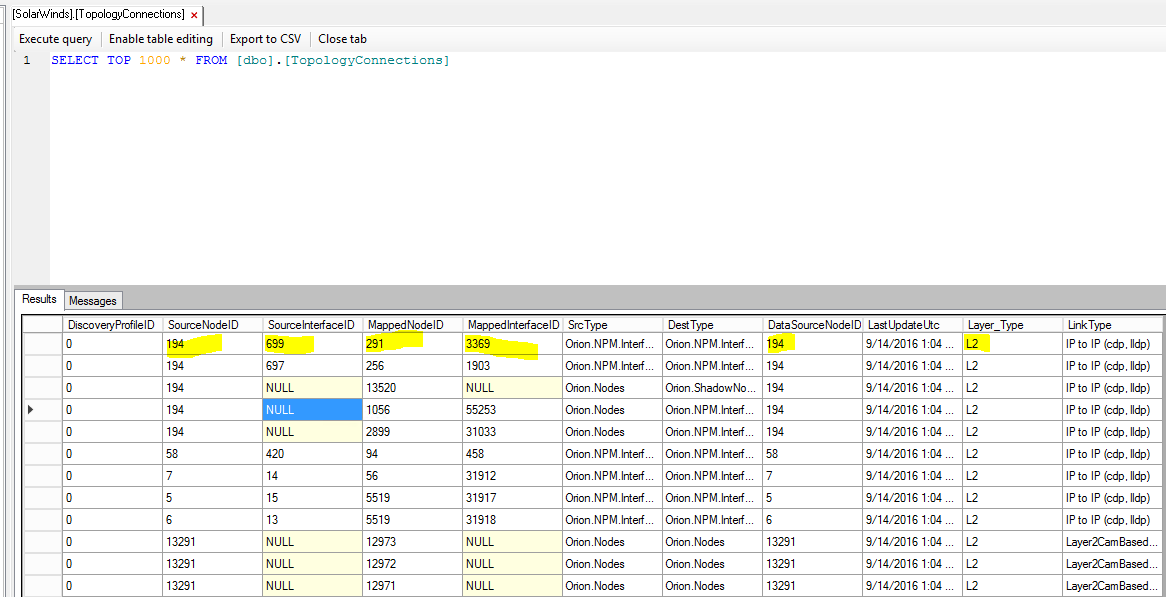Image resolution: width=1166 pixels, height=597 pixels.
Task: Select MappedInterfaceID cell 1903
Action: click(x=513, y=366)
